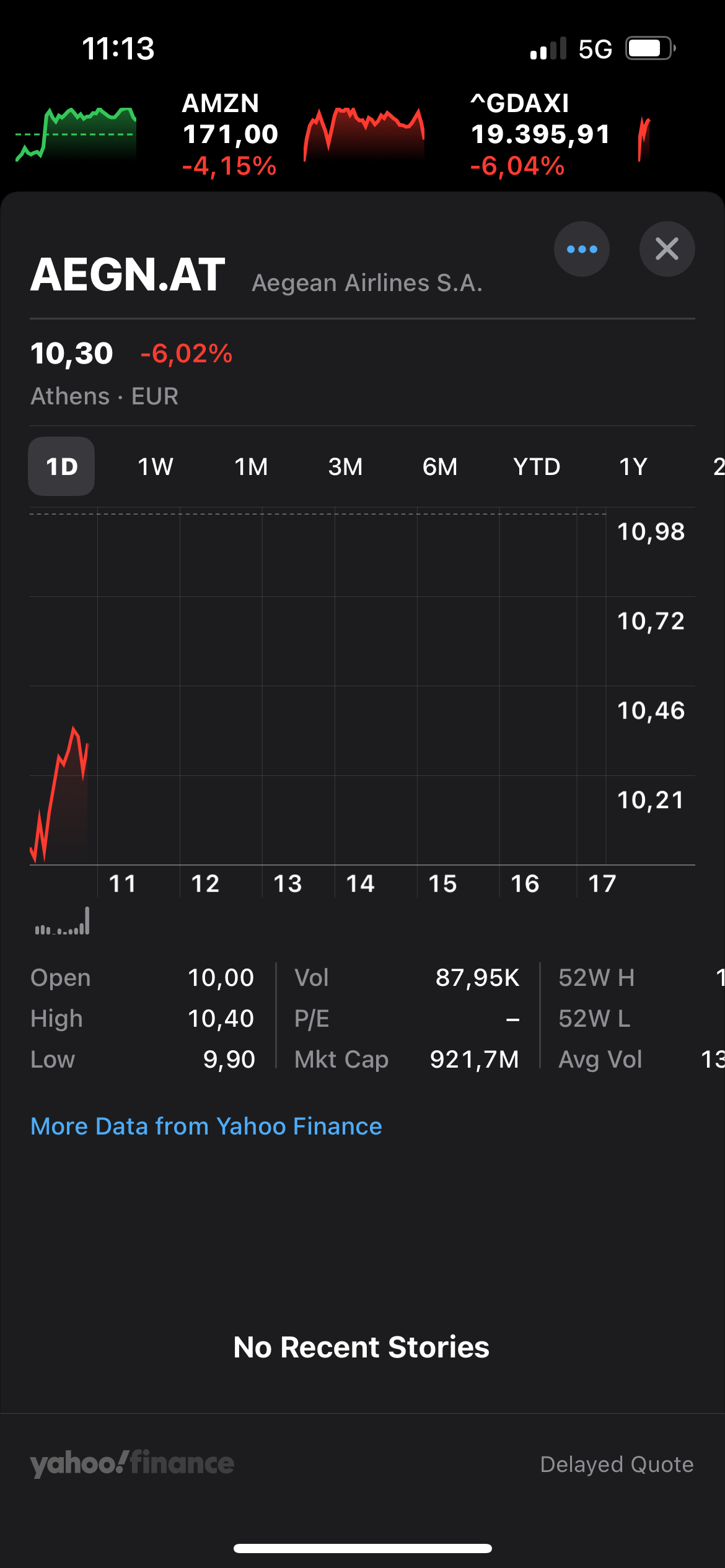Tap the 5G network indicator

pos(595,49)
